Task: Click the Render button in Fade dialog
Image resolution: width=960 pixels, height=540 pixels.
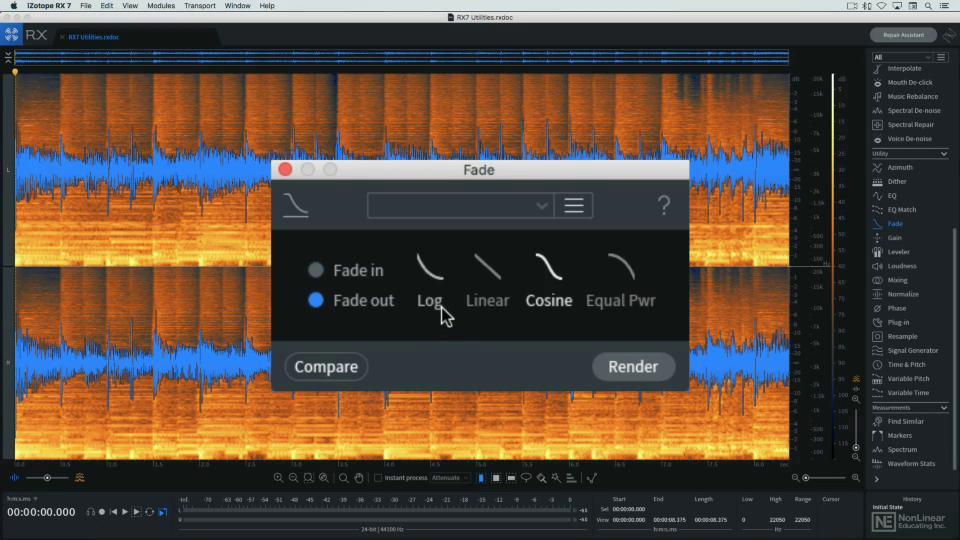Action: coord(633,367)
